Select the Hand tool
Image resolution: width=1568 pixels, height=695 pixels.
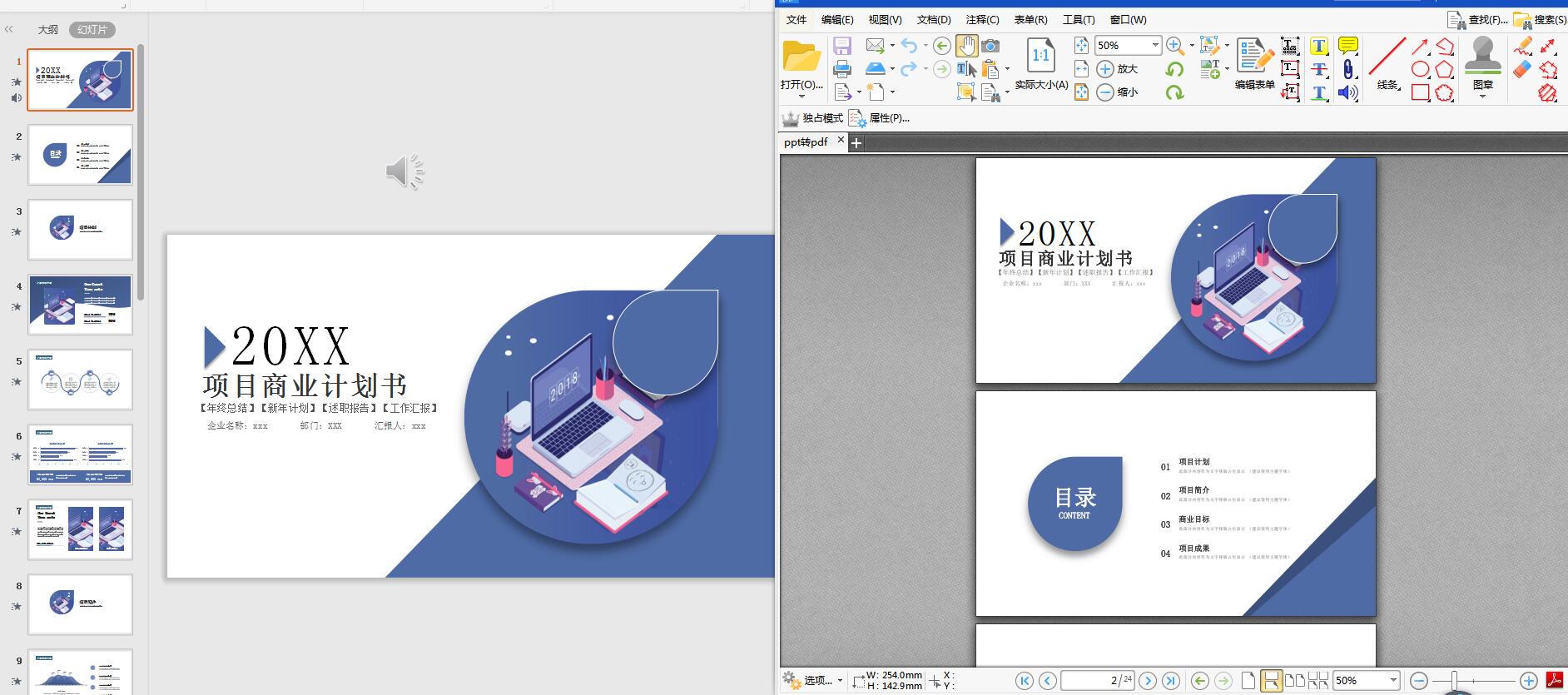point(966,46)
